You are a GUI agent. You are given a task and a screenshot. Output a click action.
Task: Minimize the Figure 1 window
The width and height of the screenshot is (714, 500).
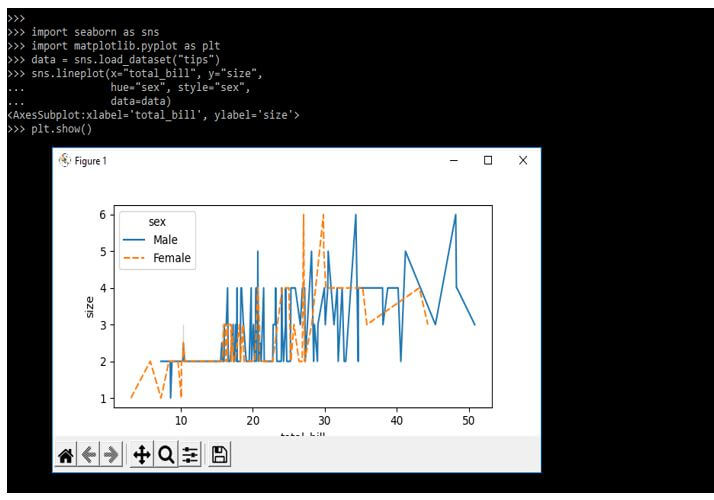click(454, 160)
